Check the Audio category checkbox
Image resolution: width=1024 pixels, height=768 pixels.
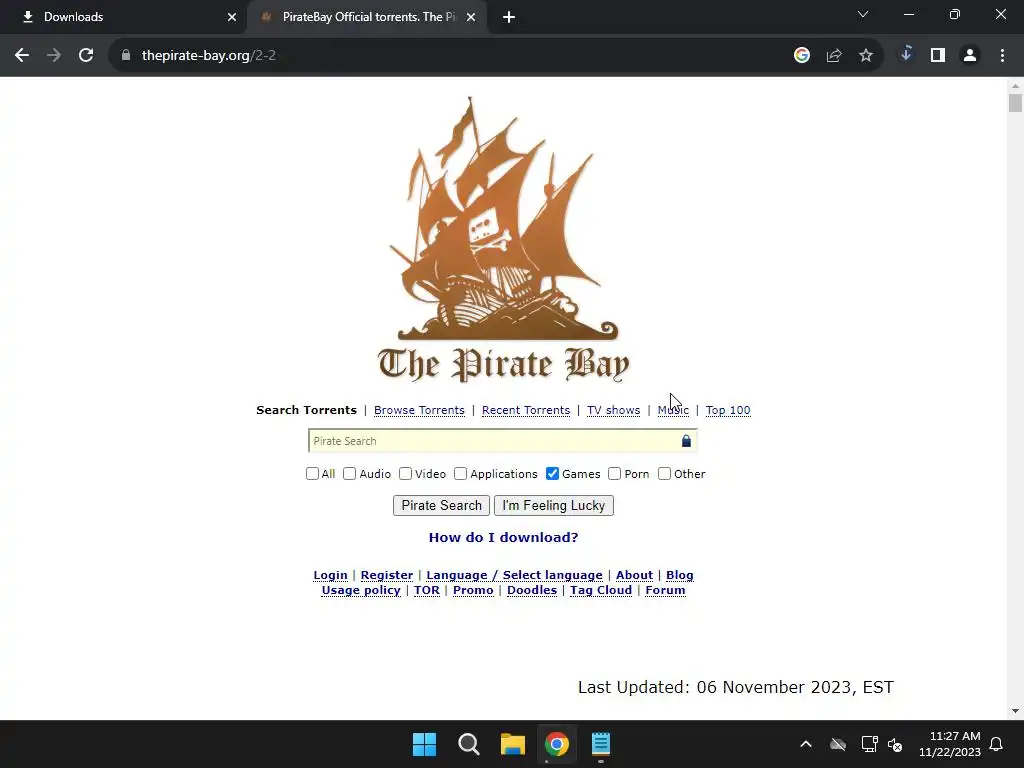tap(349, 473)
